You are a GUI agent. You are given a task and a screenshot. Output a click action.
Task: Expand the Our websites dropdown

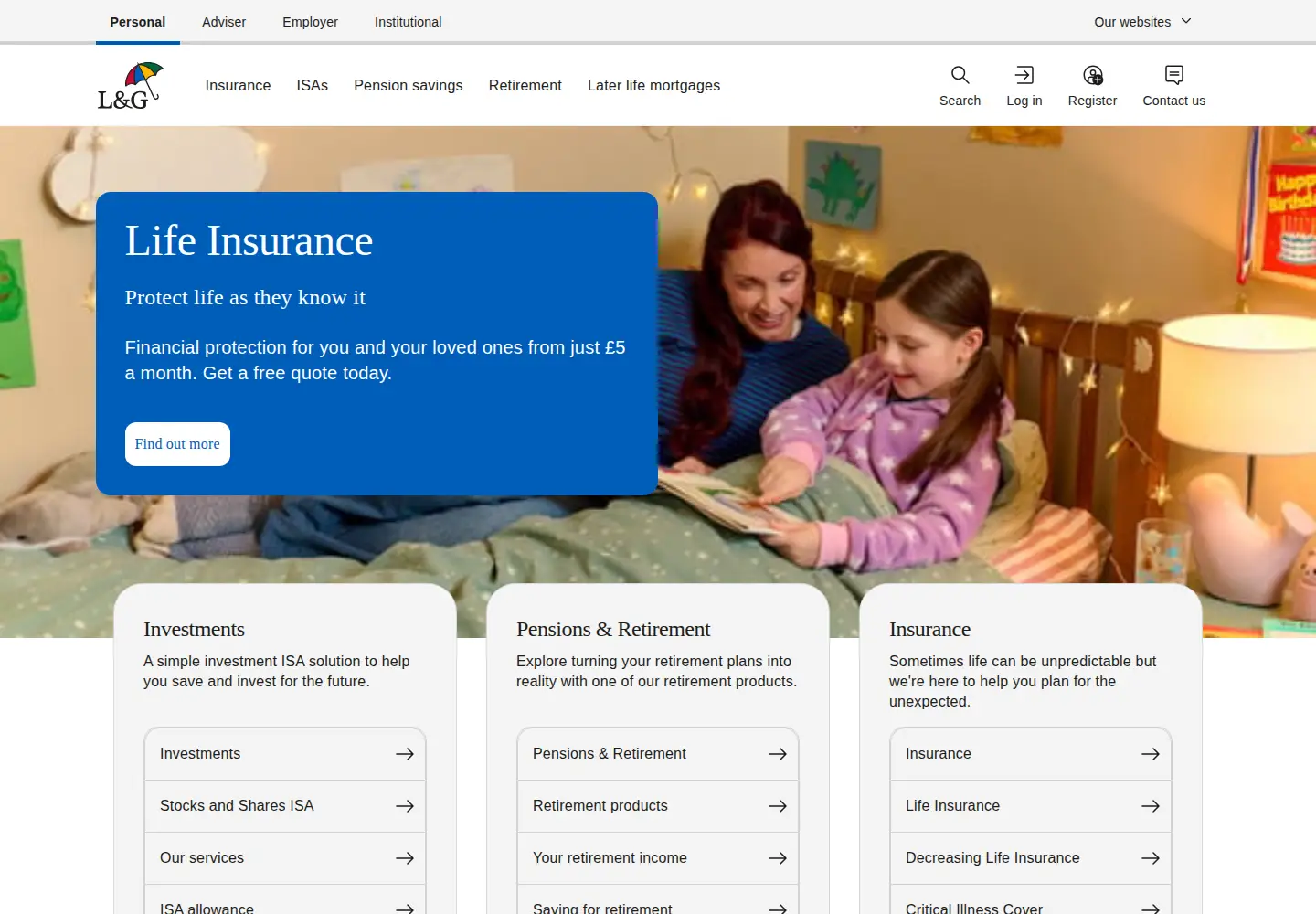1142,22
